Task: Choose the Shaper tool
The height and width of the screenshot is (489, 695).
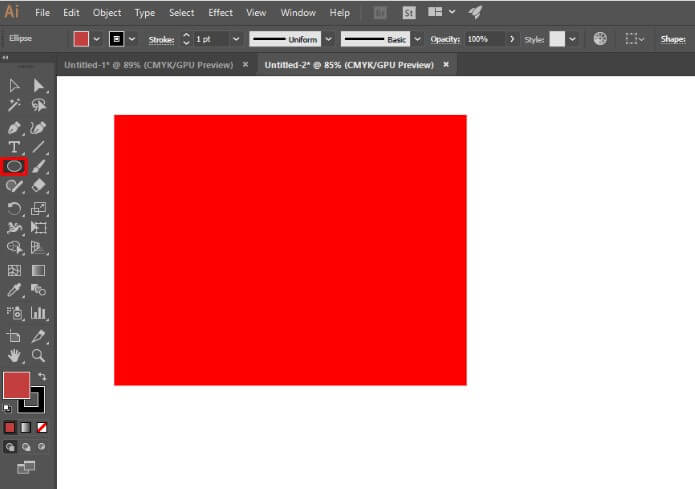Action: [14, 185]
